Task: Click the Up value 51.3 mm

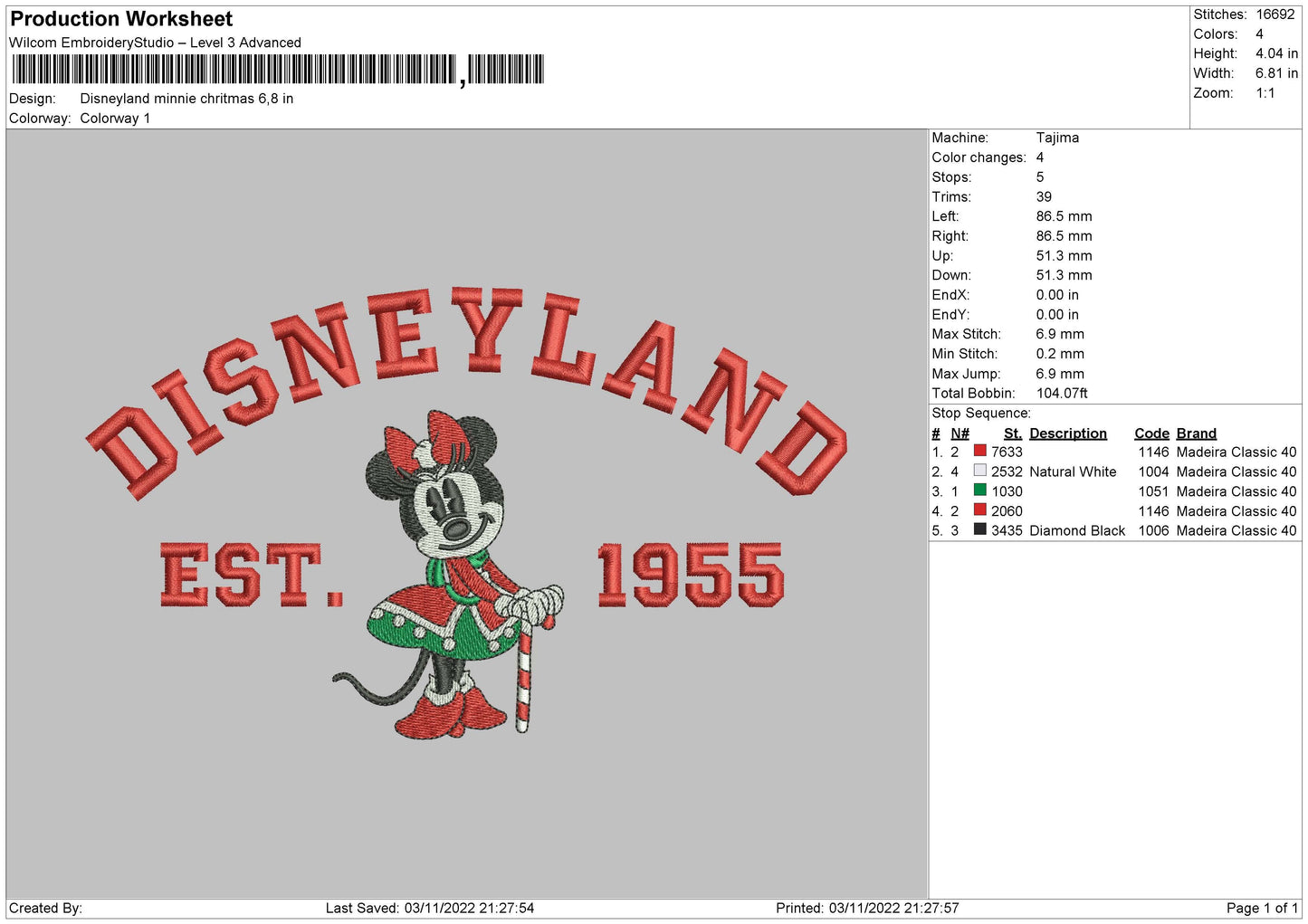Action: coord(1064,256)
